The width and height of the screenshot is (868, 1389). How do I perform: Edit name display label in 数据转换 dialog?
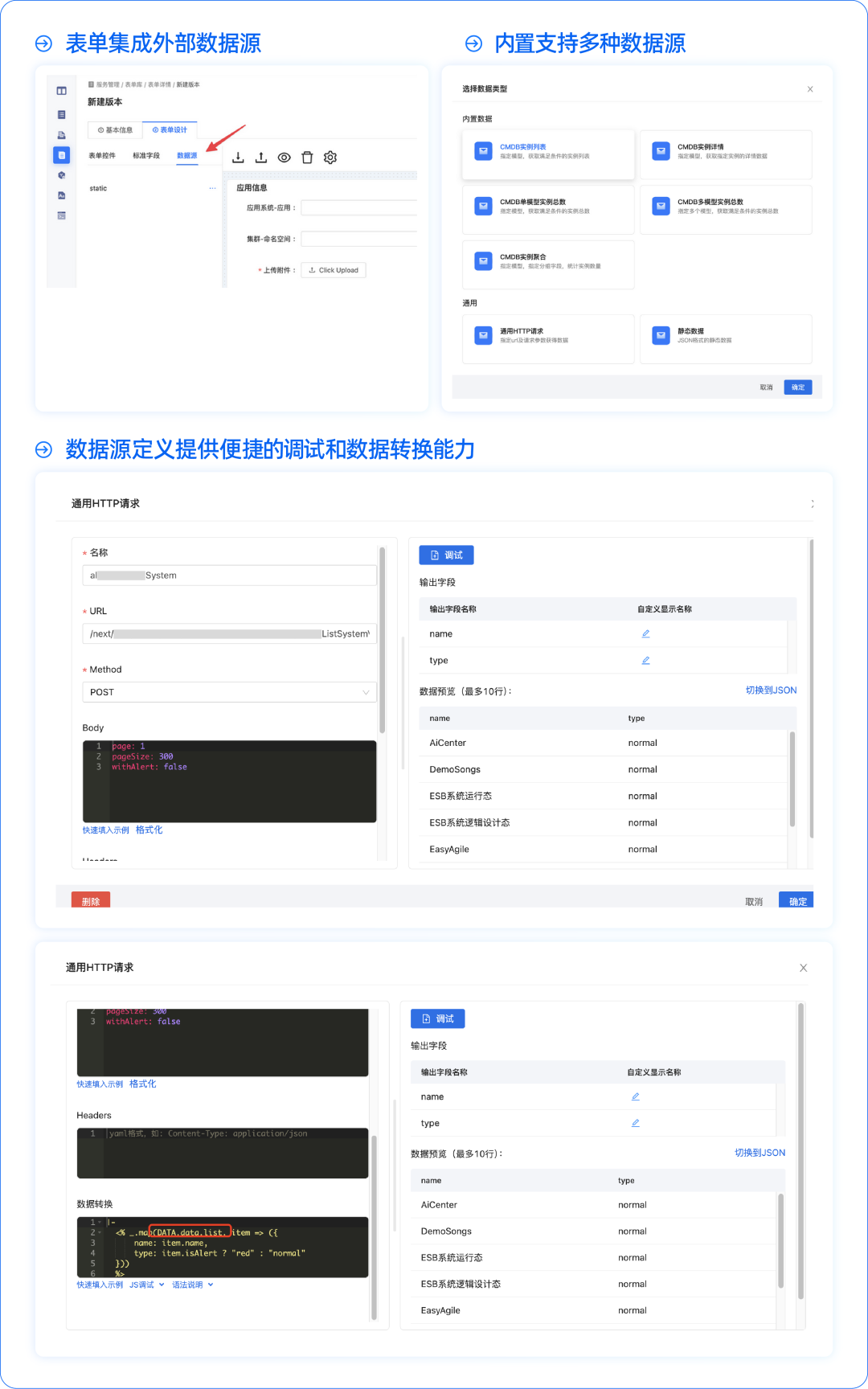(x=635, y=1096)
